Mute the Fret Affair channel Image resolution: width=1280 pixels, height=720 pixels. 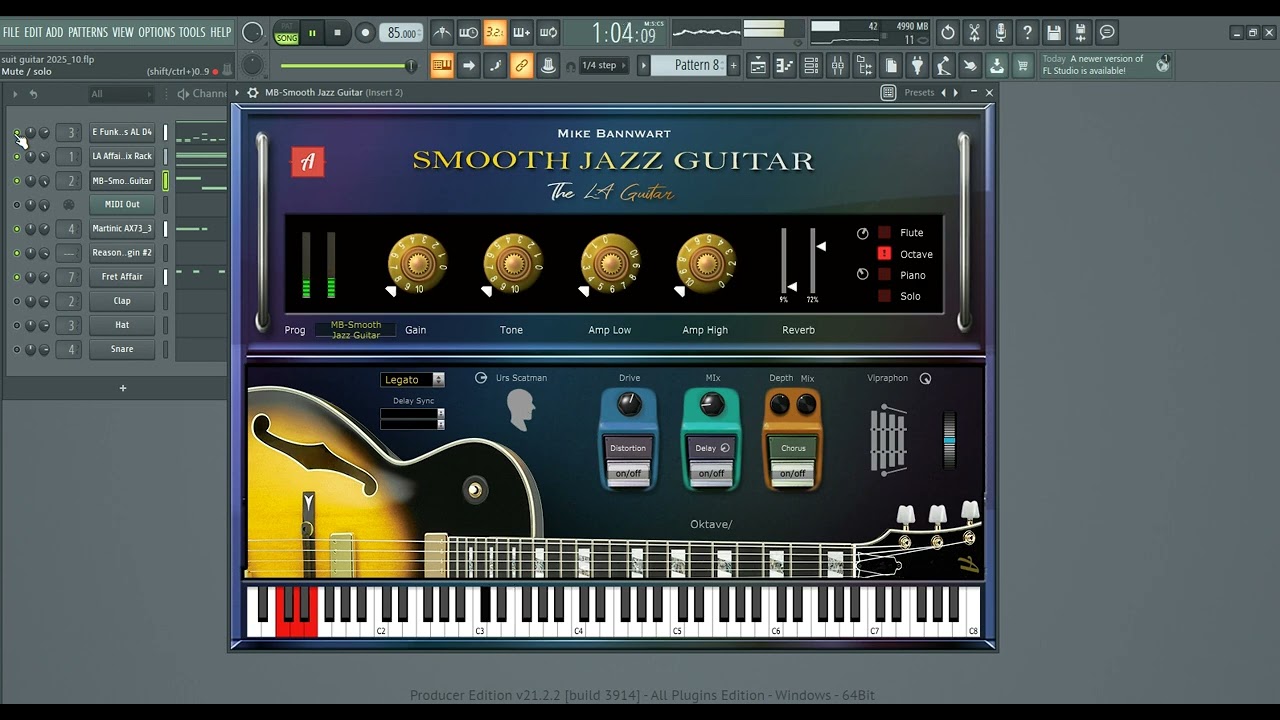[x=17, y=277]
